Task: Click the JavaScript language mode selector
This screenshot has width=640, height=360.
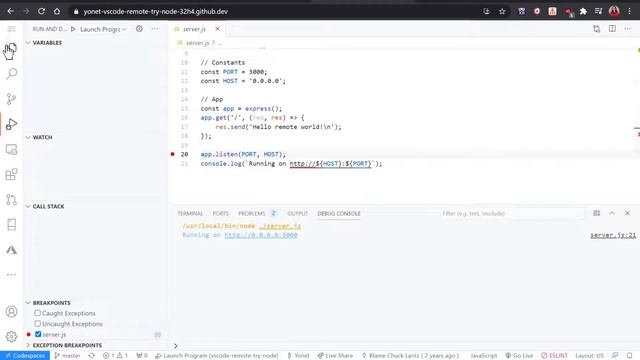Action: coord(484,356)
